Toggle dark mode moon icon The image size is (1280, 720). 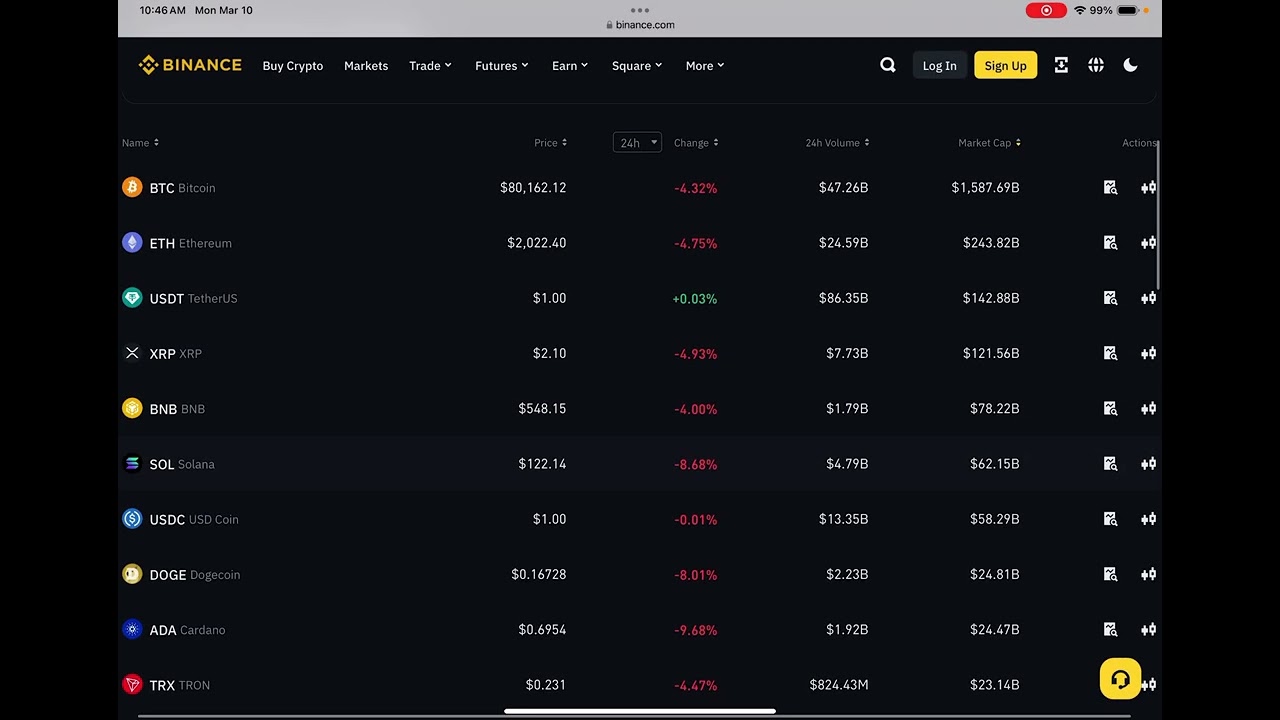1131,65
